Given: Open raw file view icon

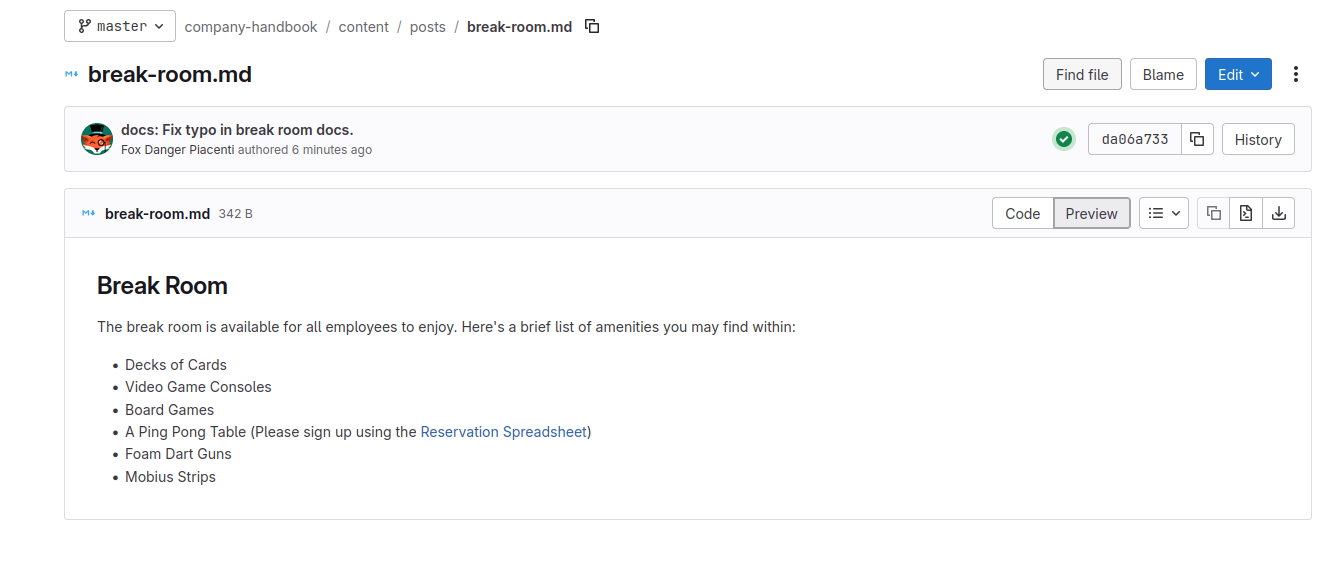Looking at the screenshot, I should (x=1245, y=213).
